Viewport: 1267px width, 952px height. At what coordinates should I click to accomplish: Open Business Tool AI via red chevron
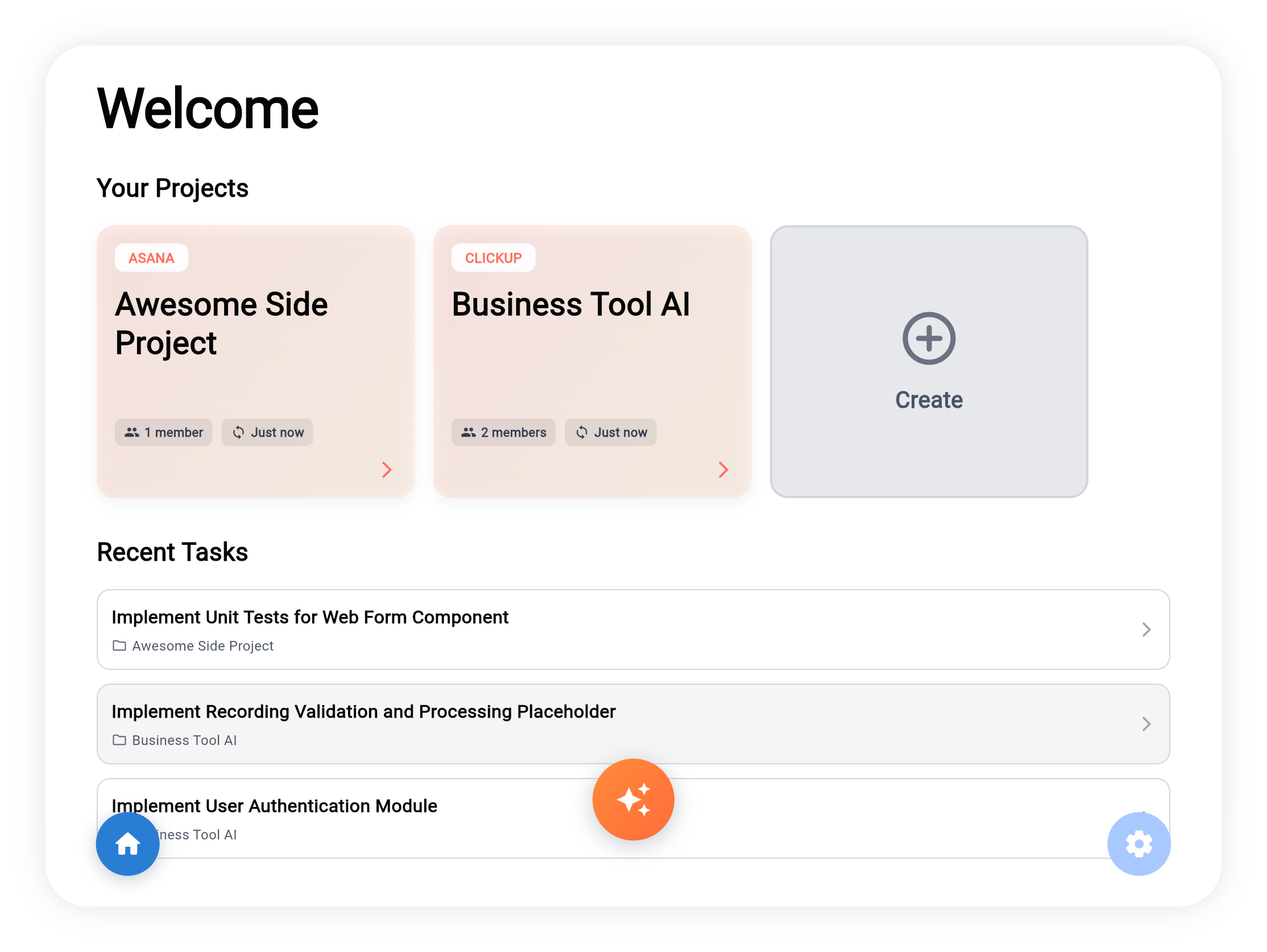point(723,470)
